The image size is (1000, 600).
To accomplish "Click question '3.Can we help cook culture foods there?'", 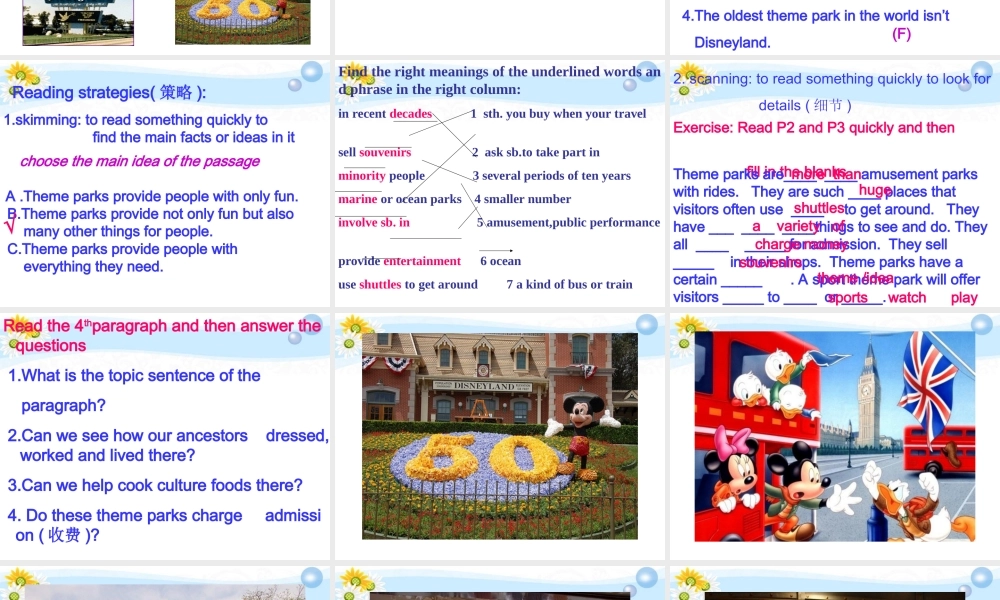I will (x=155, y=485).
